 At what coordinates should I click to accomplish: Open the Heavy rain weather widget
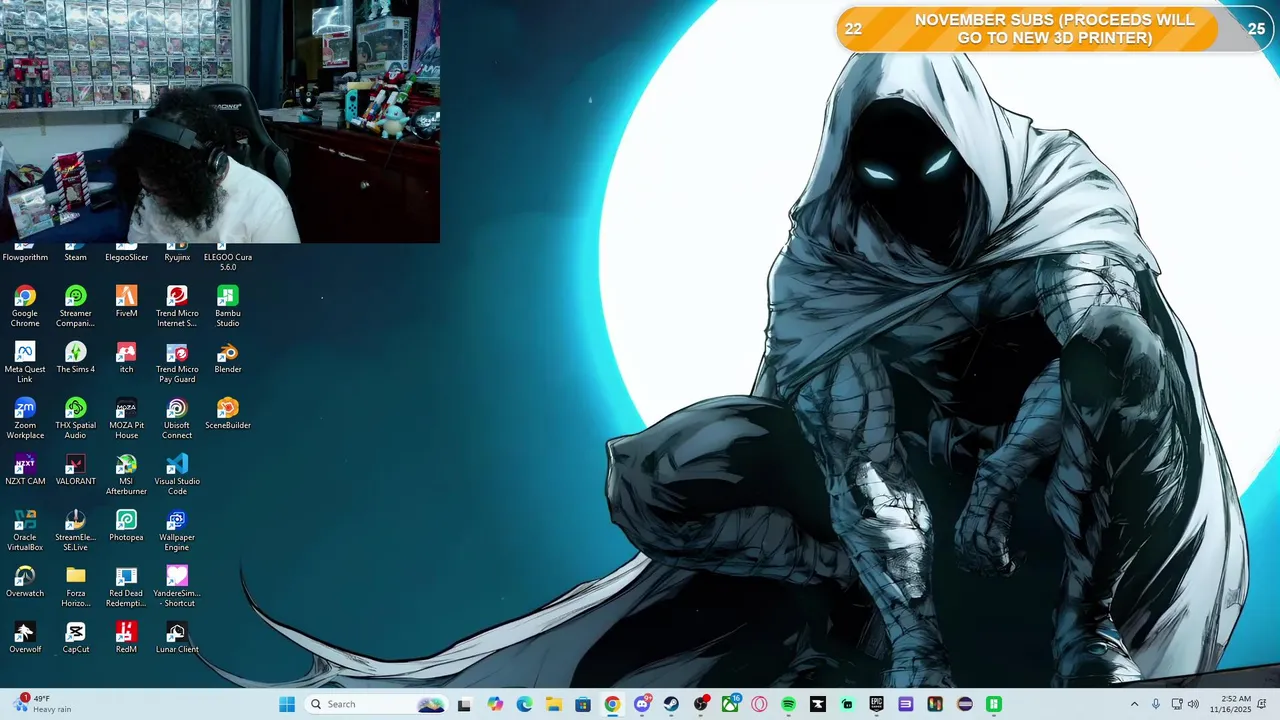coord(44,704)
